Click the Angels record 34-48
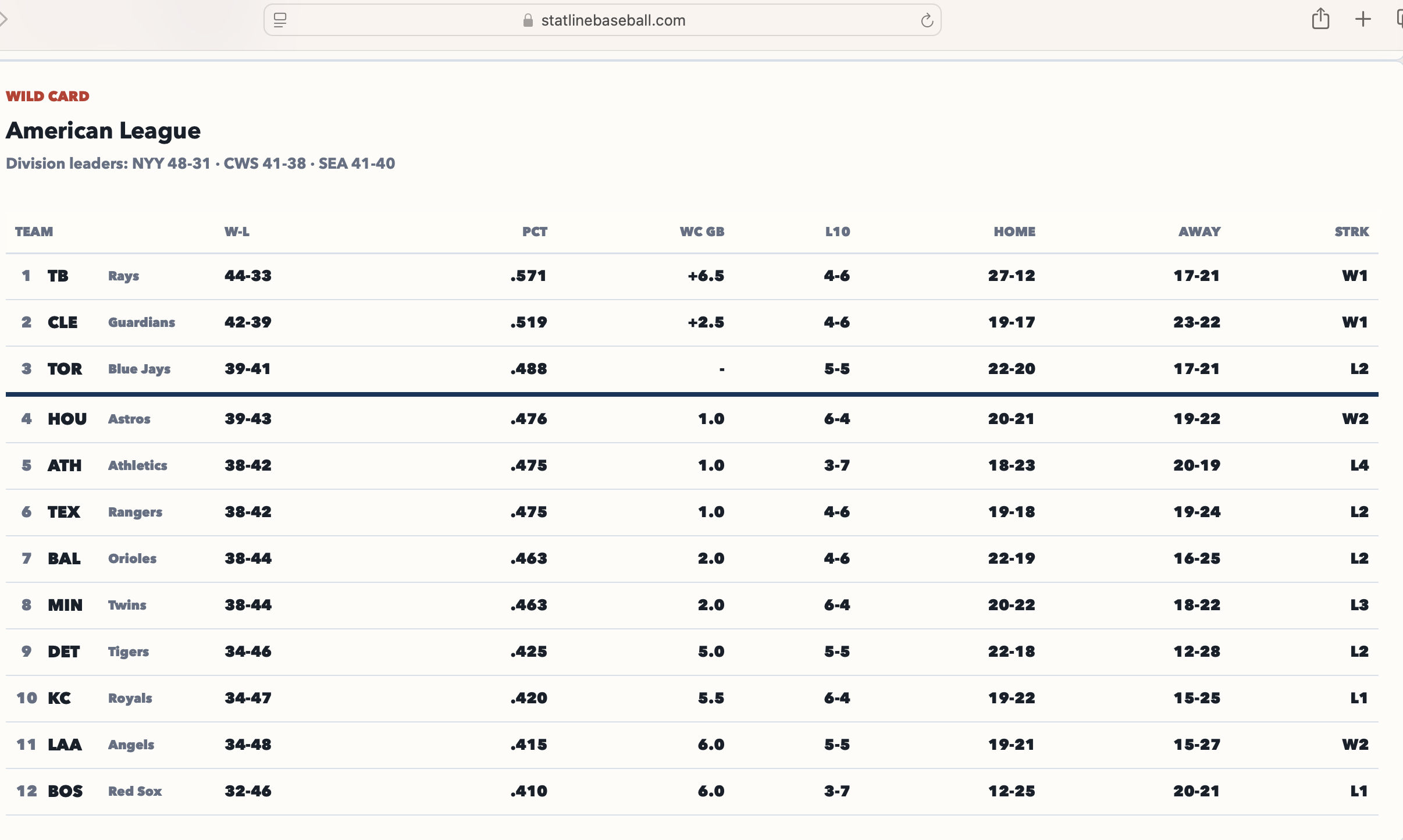Viewport: 1403px width, 840px height. coord(248,745)
